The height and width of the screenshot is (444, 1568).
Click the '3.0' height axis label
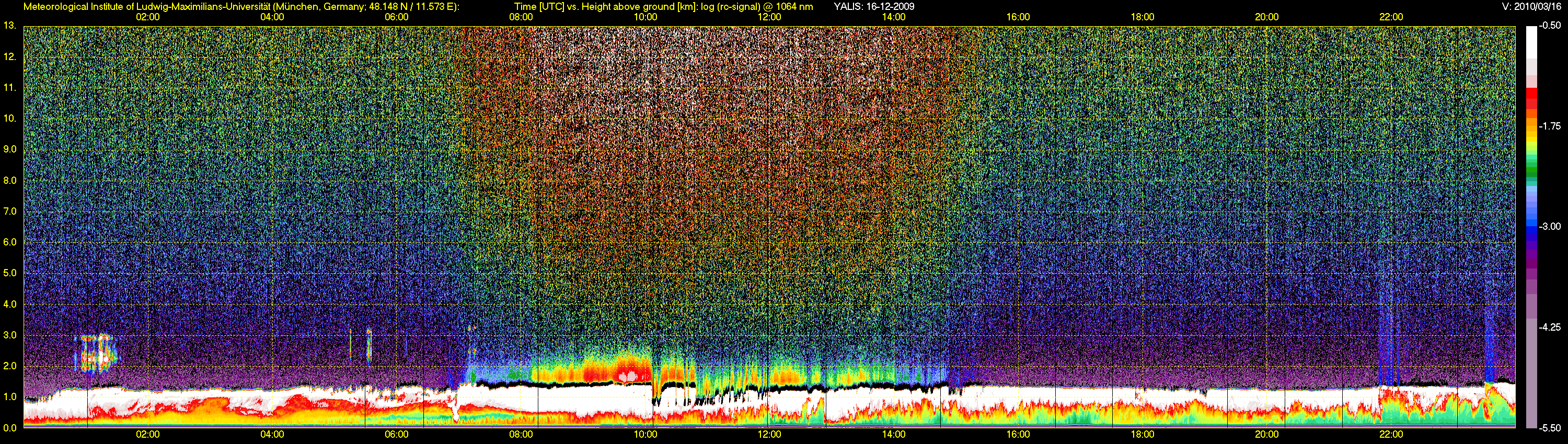tap(10, 335)
